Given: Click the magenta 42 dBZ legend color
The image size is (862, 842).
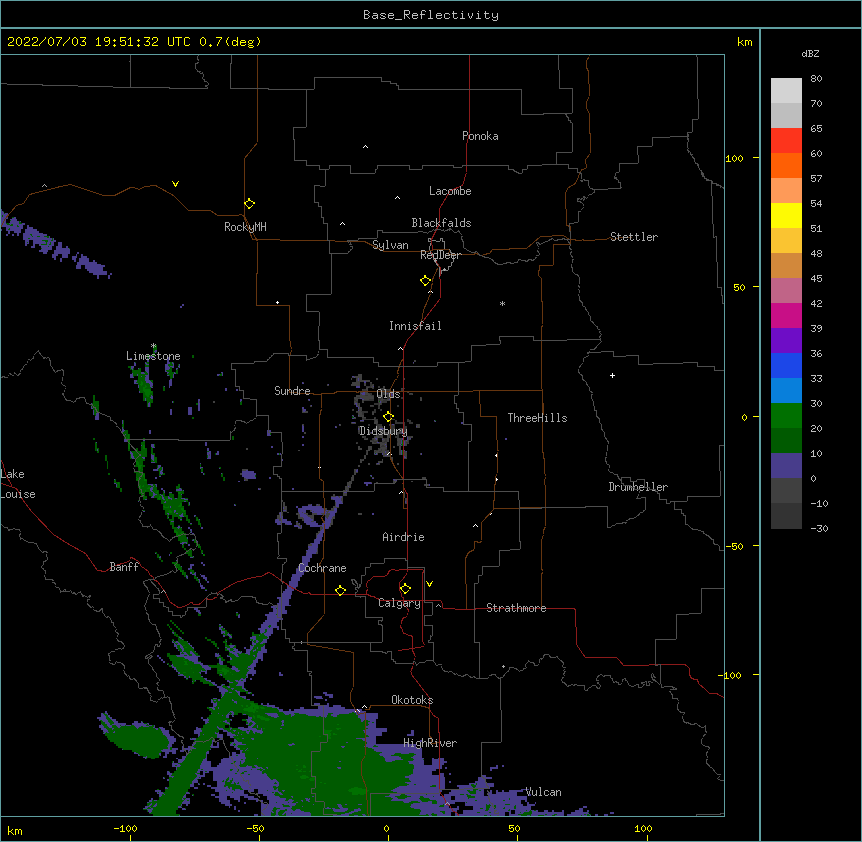Looking at the screenshot, I should click(x=786, y=315).
